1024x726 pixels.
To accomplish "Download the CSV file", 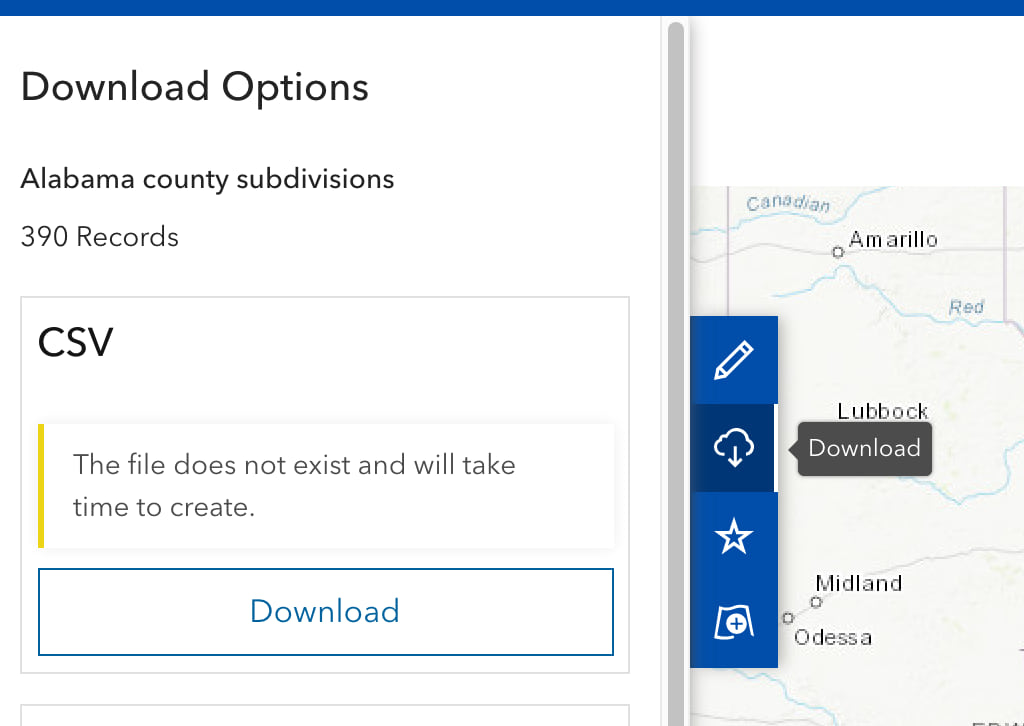I will 325,611.
